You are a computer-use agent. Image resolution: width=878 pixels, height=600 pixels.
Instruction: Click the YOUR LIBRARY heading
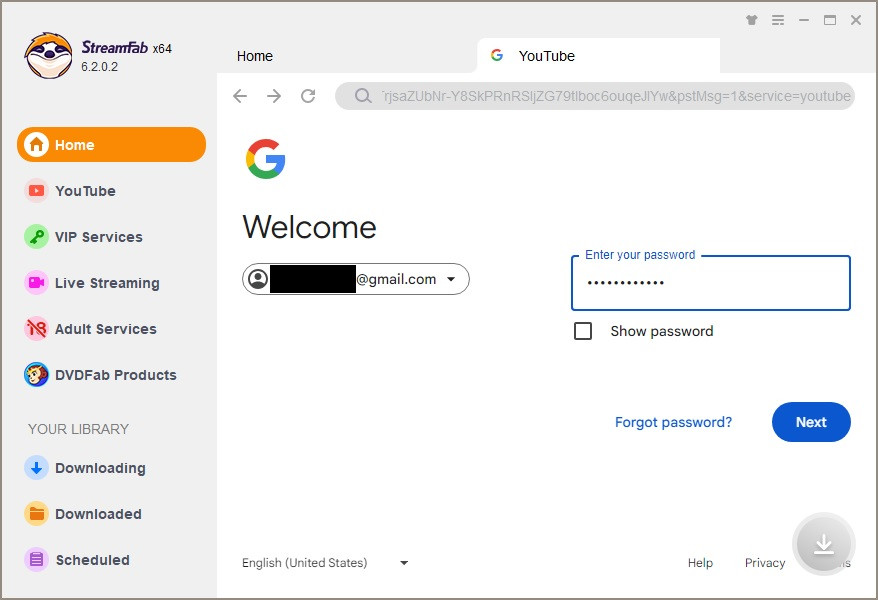[78, 429]
